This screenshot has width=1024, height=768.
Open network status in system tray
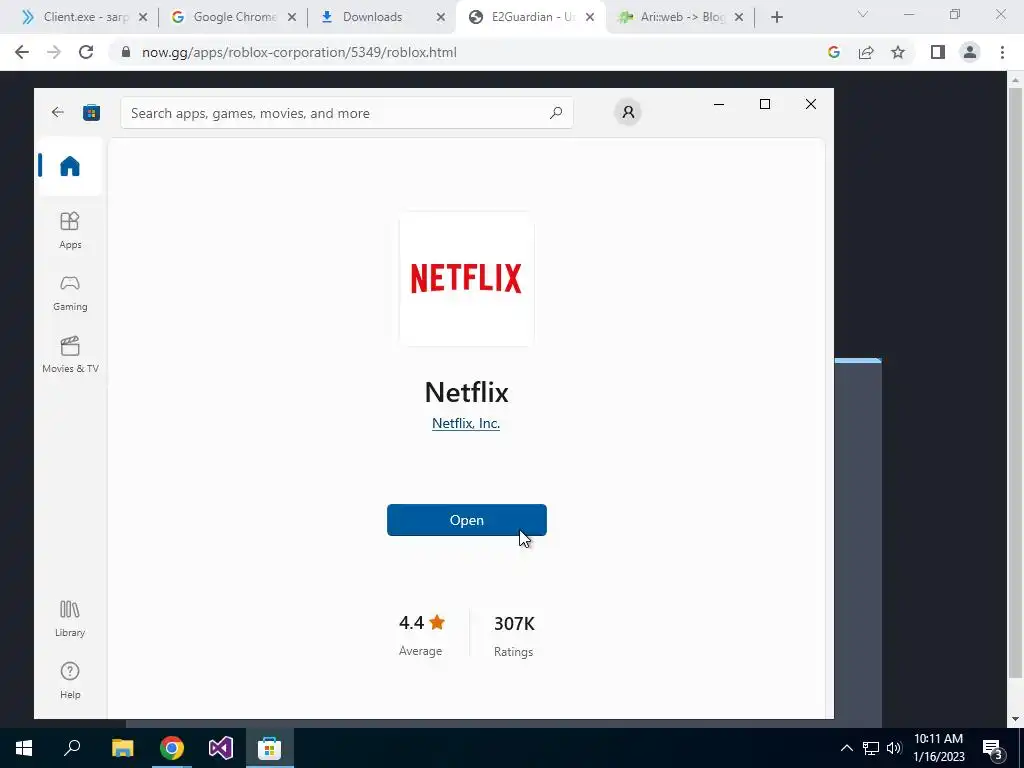871,748
